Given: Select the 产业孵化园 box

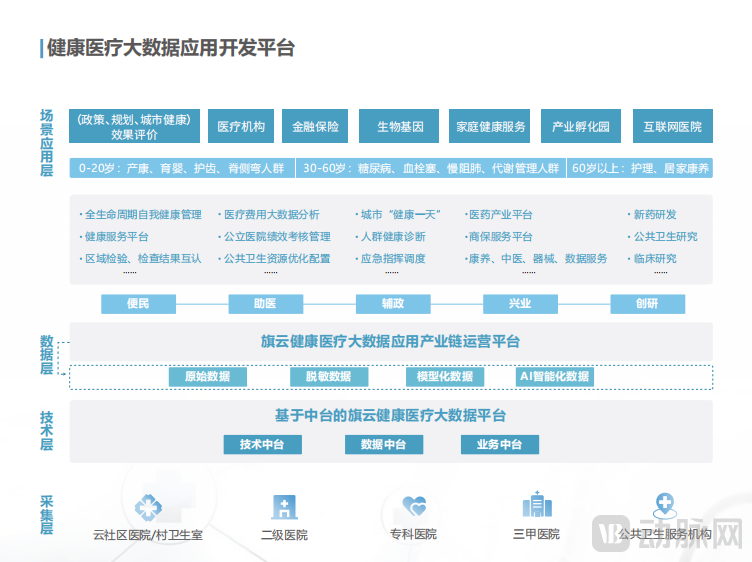Looking at the screenshot, I should [581, 126].
